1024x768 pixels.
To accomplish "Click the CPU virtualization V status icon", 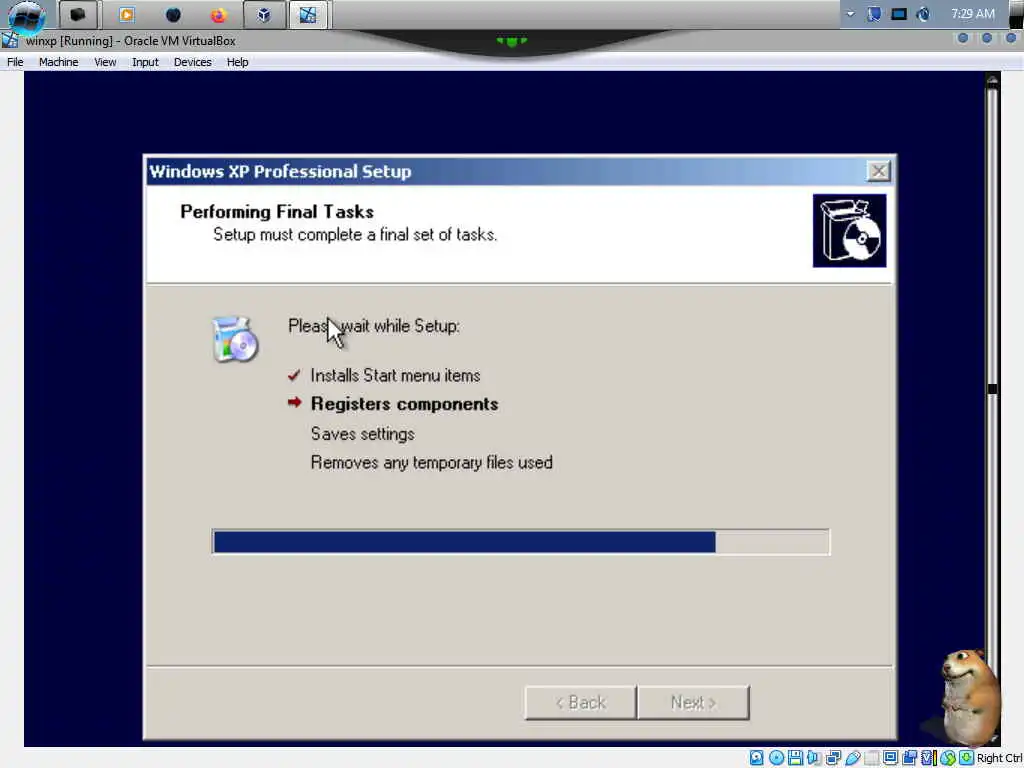I will [x=927, y=758].
